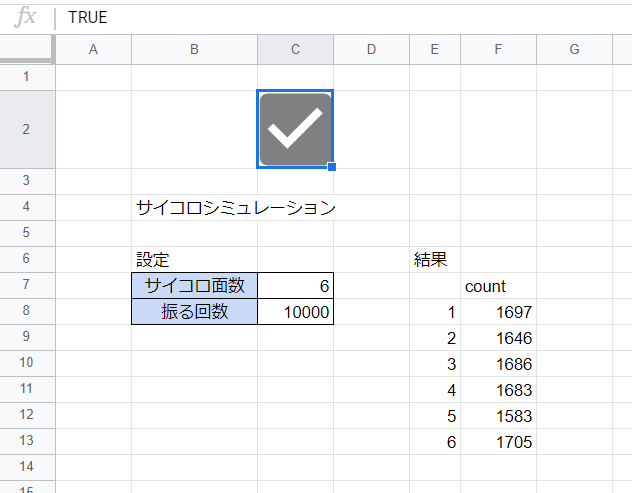Select row 12 header
The image size is (632, 493).
(26, 415)
